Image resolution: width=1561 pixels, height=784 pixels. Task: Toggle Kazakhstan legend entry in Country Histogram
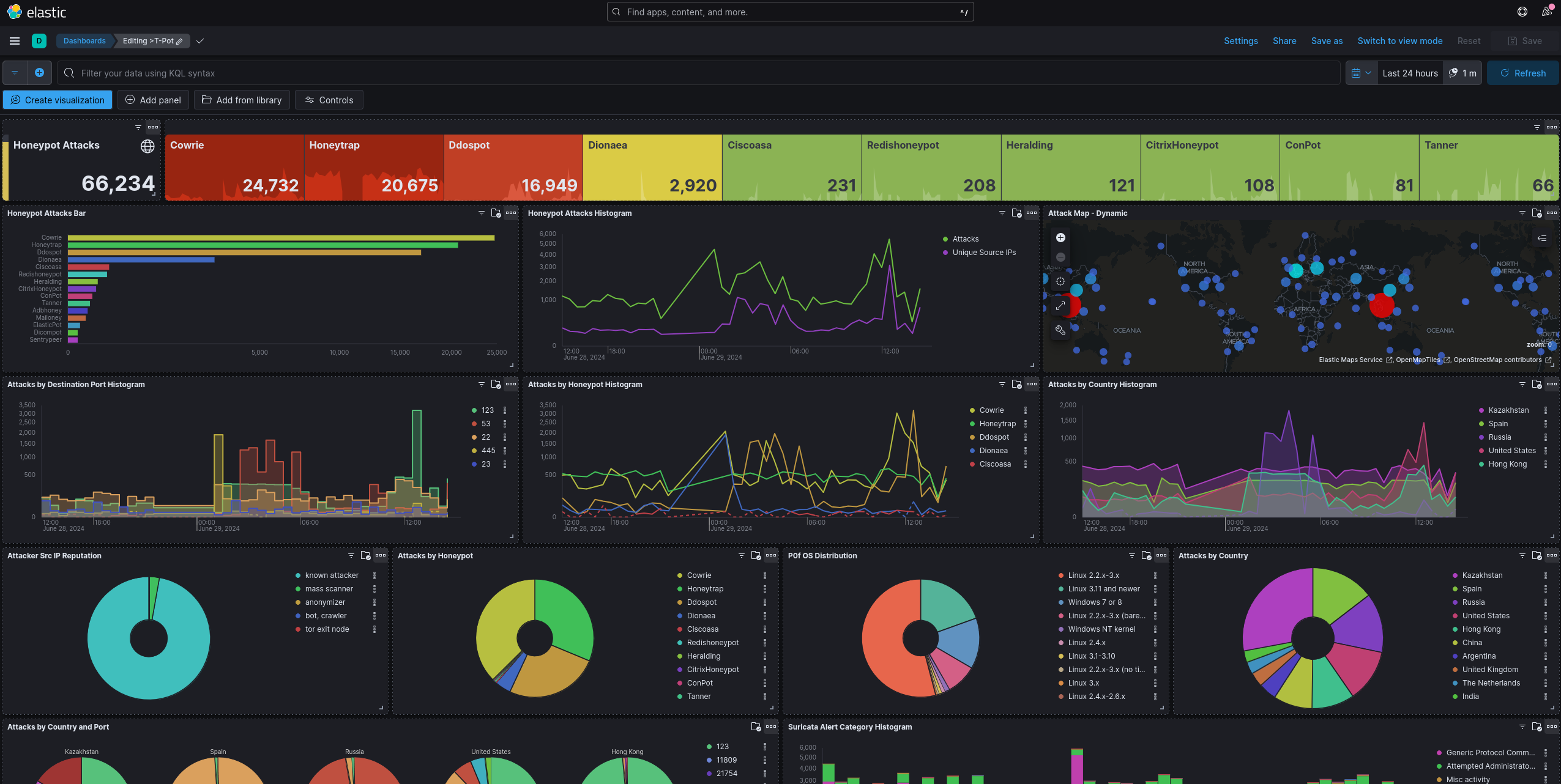pyautogui.click(x=1508, y=410)
